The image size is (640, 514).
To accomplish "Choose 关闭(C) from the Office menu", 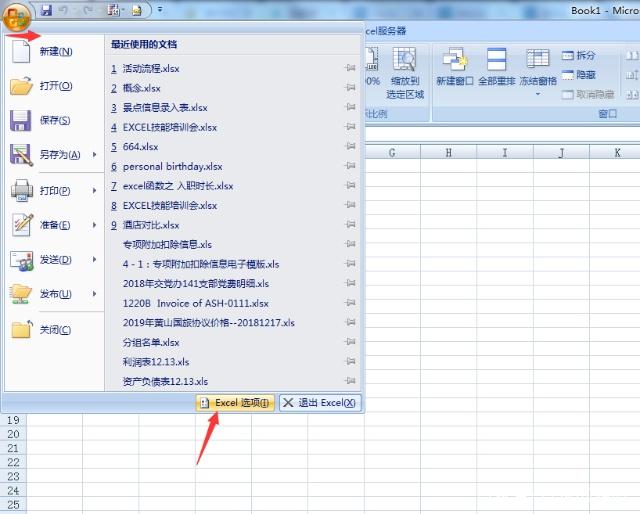I will [x=55, y=330].
